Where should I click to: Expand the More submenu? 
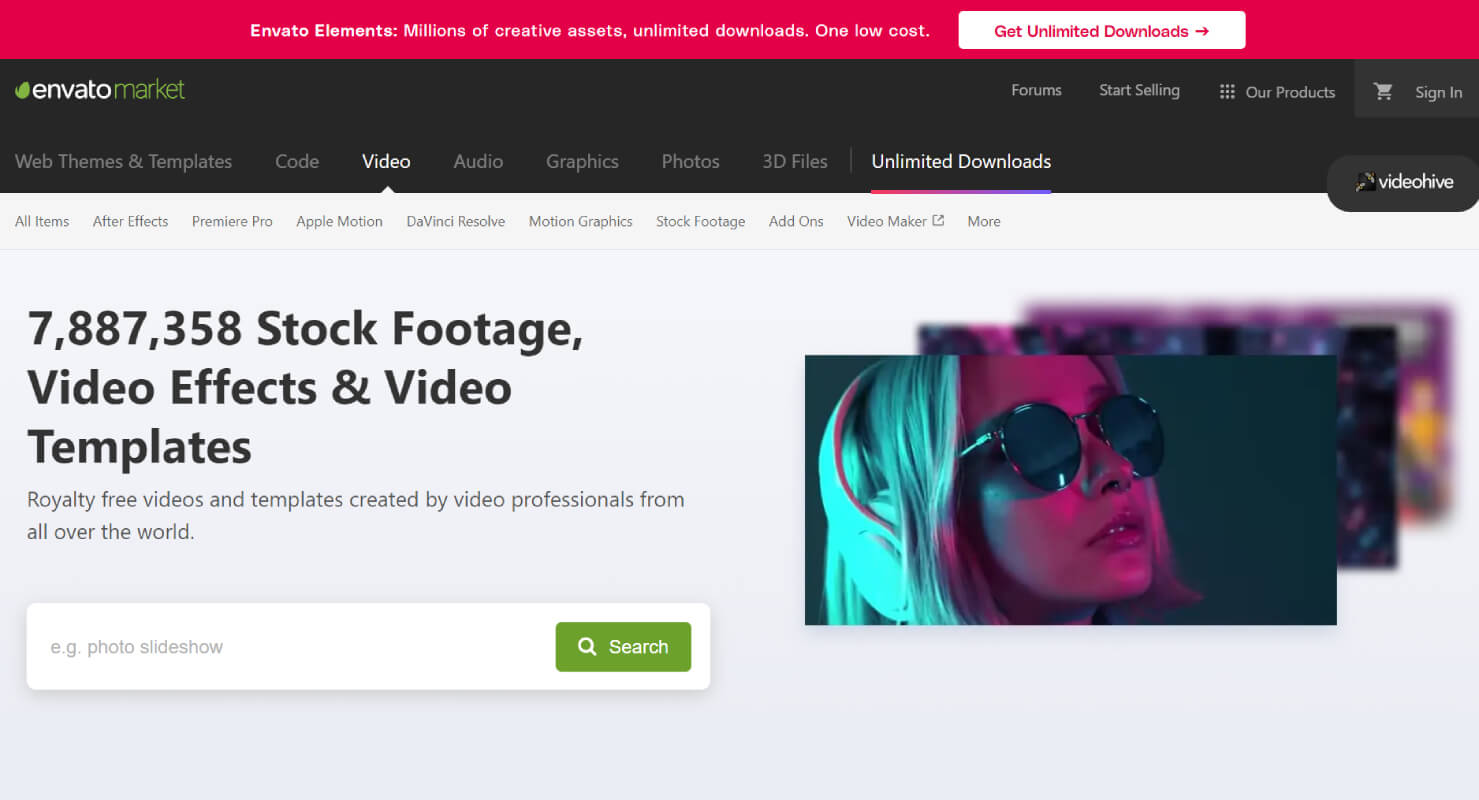pyautogui.click(x=984, y=221)
